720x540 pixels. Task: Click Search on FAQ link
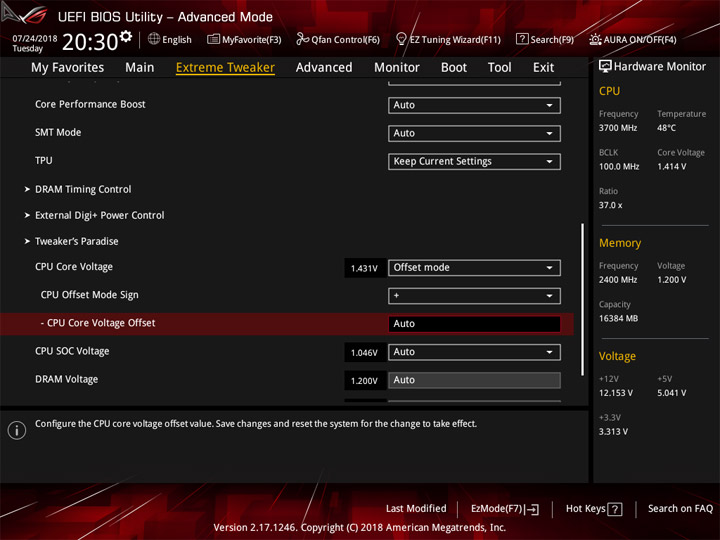[x=680, y=509]
